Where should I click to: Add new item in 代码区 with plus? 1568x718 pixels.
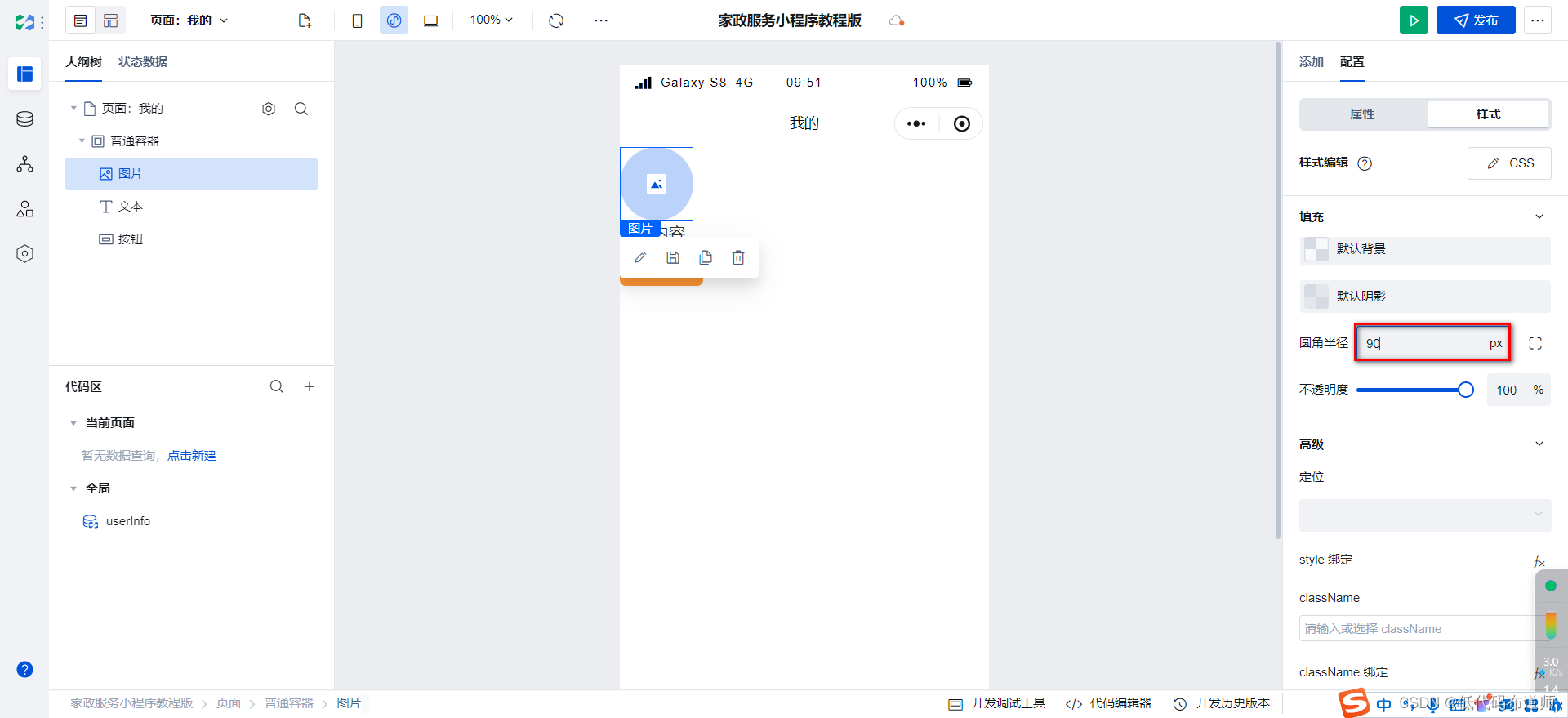tap(310, 386)
